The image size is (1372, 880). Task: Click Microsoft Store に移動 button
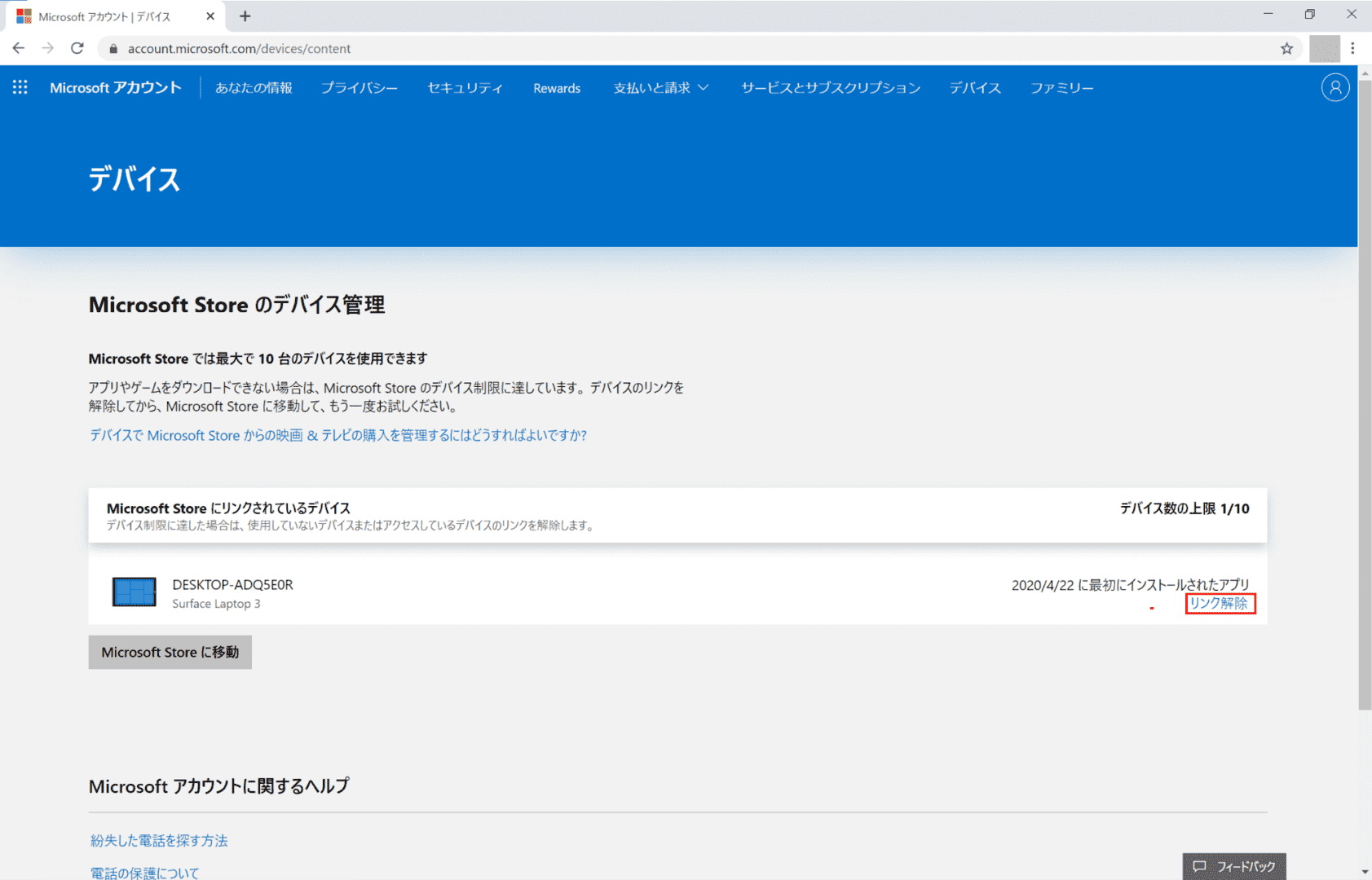(x=170, y=653)
